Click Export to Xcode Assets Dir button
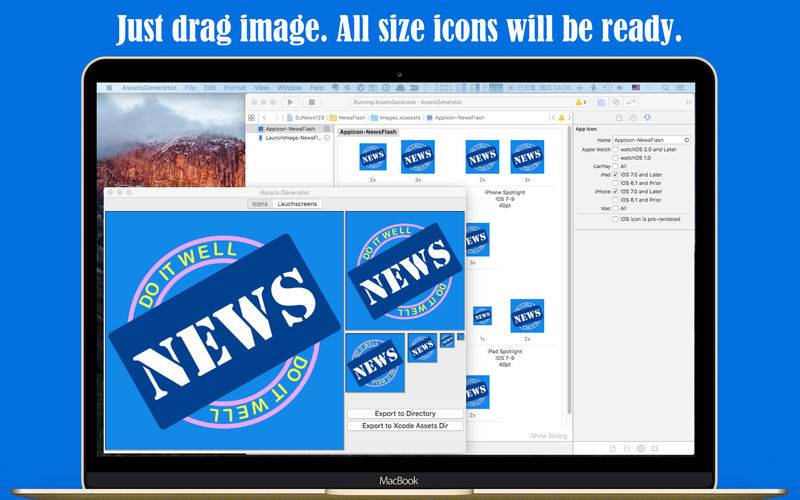The width and height of the screenshot is (800, 500). (x=405, y=426)
